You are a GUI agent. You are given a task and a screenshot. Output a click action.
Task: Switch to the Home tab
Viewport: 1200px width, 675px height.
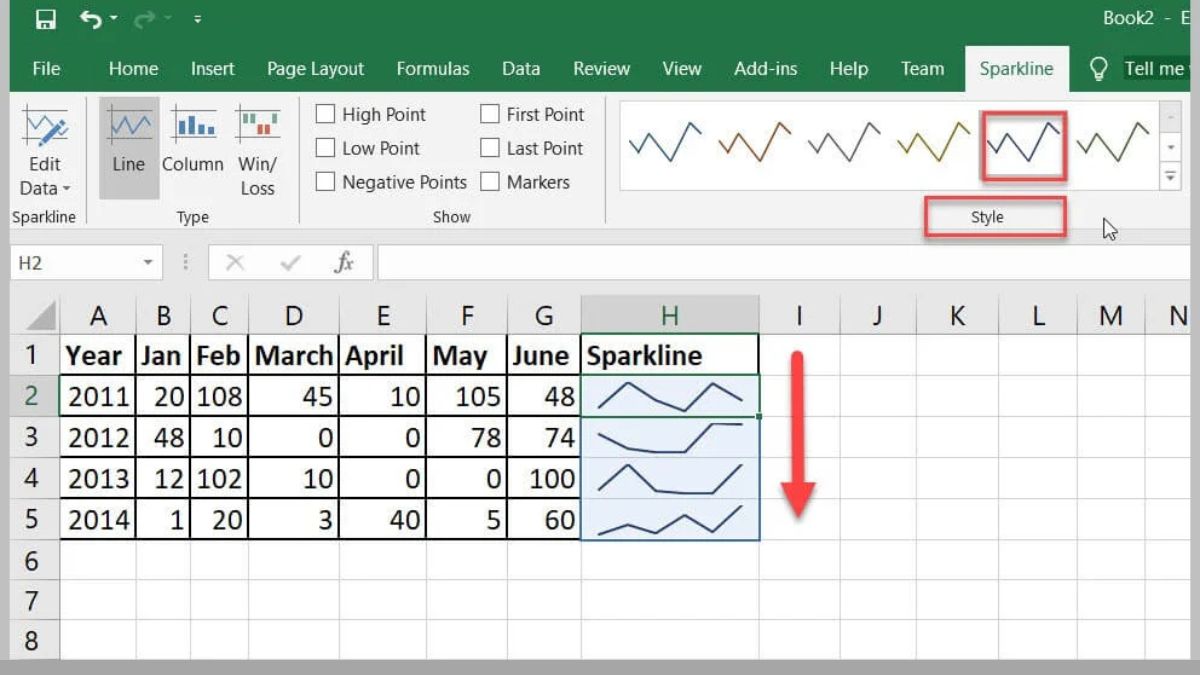click(133, 68)
